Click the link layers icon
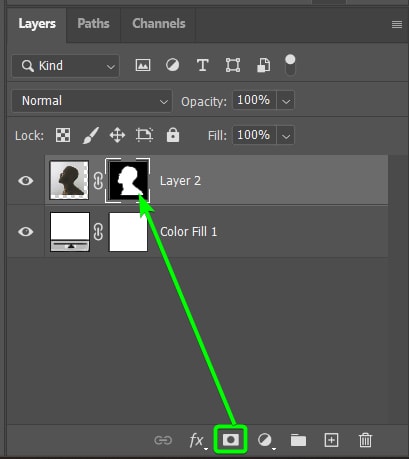The image size is (409, 459). [163, 440]
